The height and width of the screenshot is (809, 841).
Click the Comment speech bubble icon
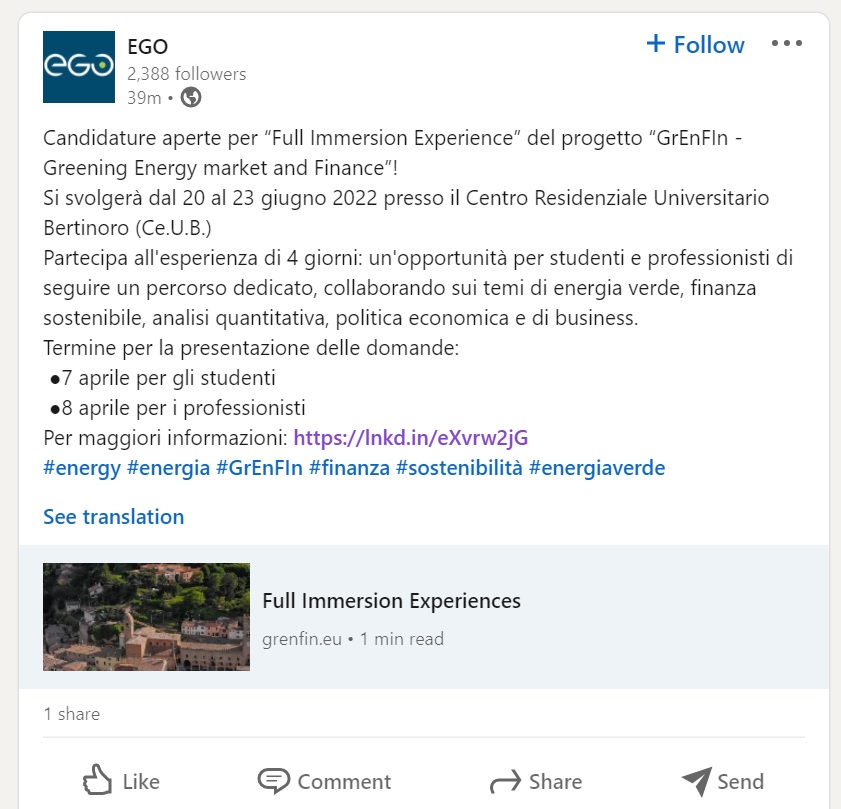click(x=274, y=781)
